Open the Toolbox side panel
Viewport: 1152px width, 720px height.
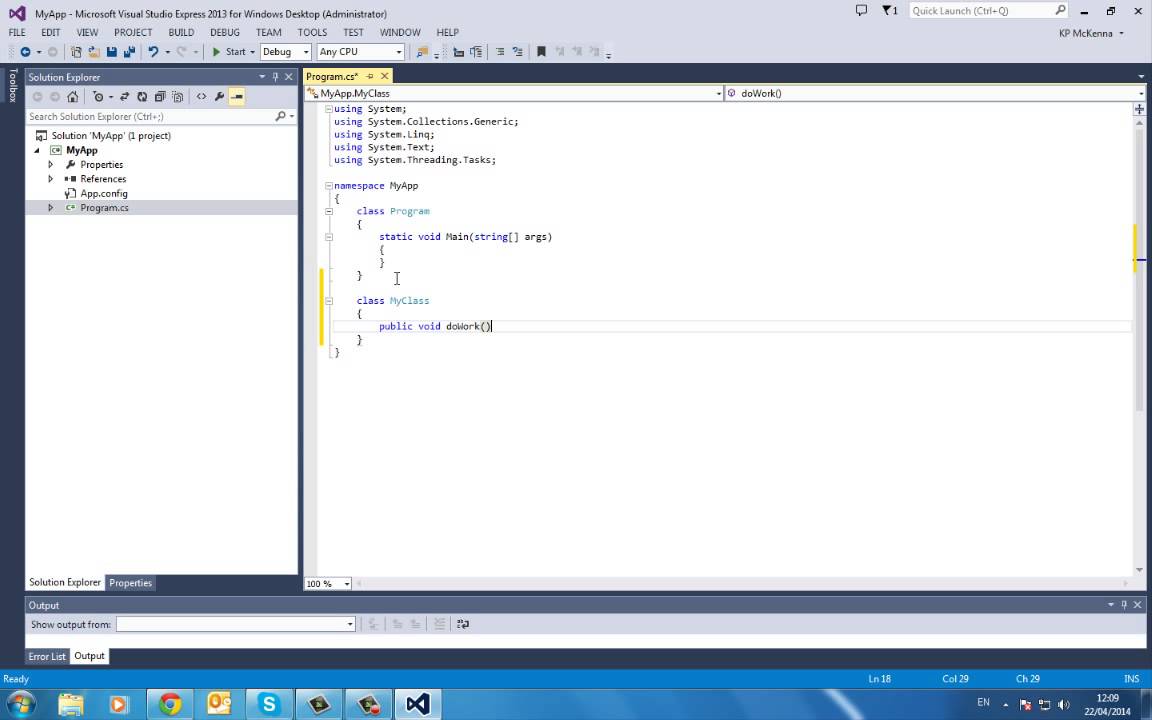pyautogui.click(x=12, y=84)
